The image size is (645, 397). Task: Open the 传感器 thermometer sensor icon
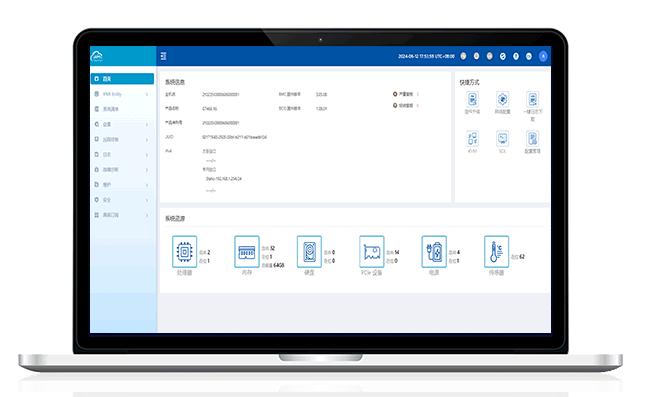click(497, 251)
